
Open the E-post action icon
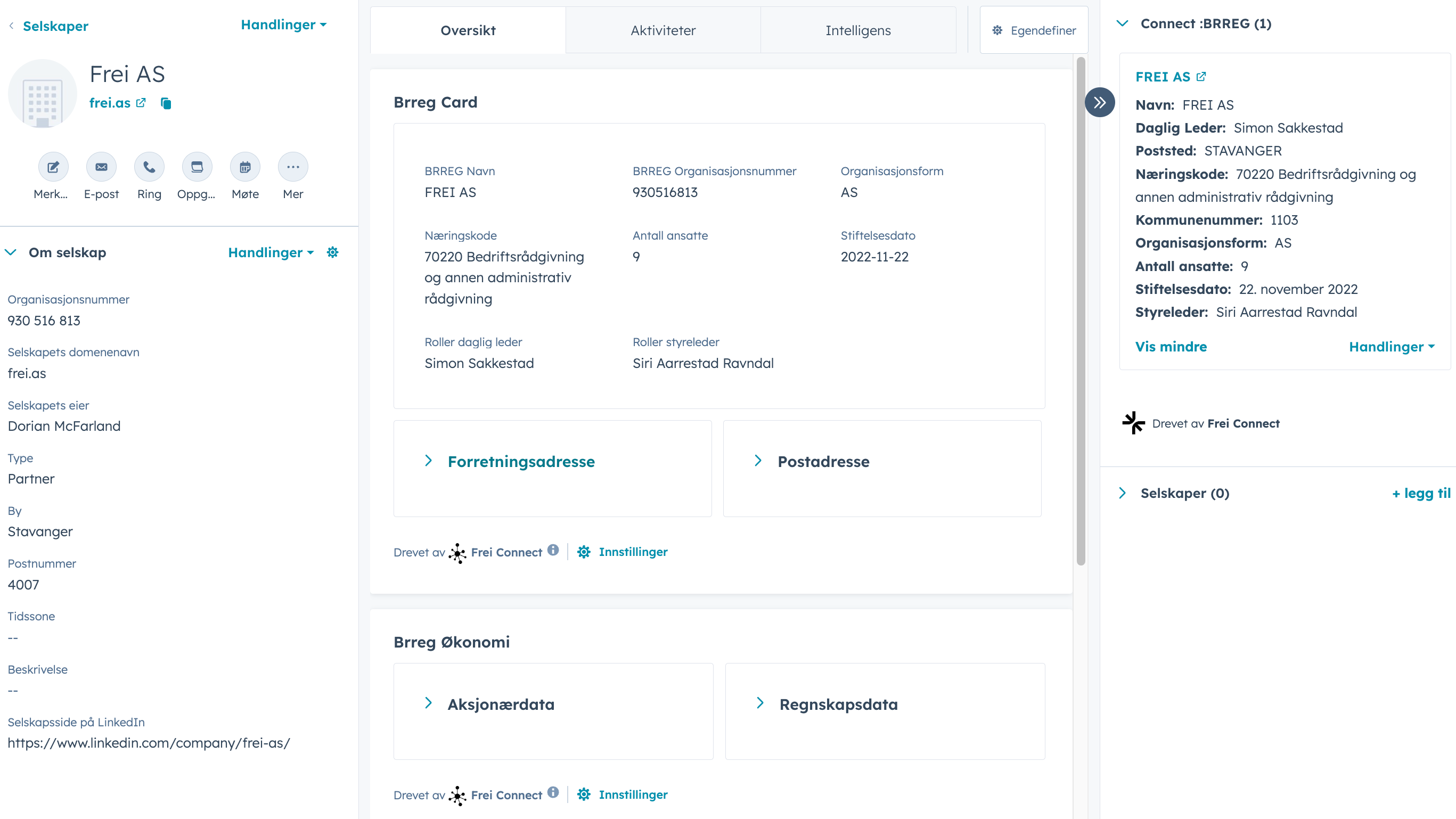(x=101, y=167)
